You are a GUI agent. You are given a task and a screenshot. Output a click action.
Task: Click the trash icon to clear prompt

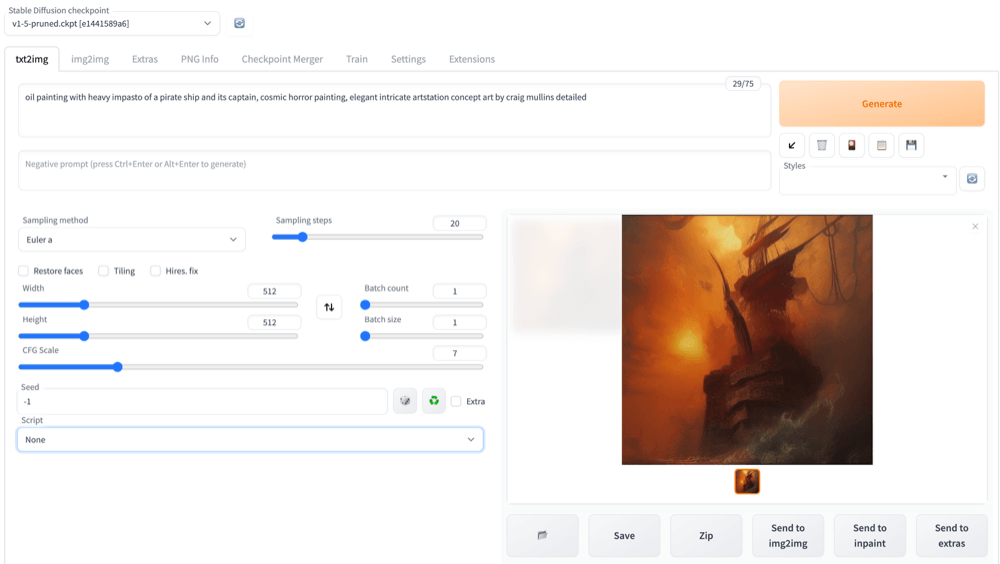(x=821, y=145)
